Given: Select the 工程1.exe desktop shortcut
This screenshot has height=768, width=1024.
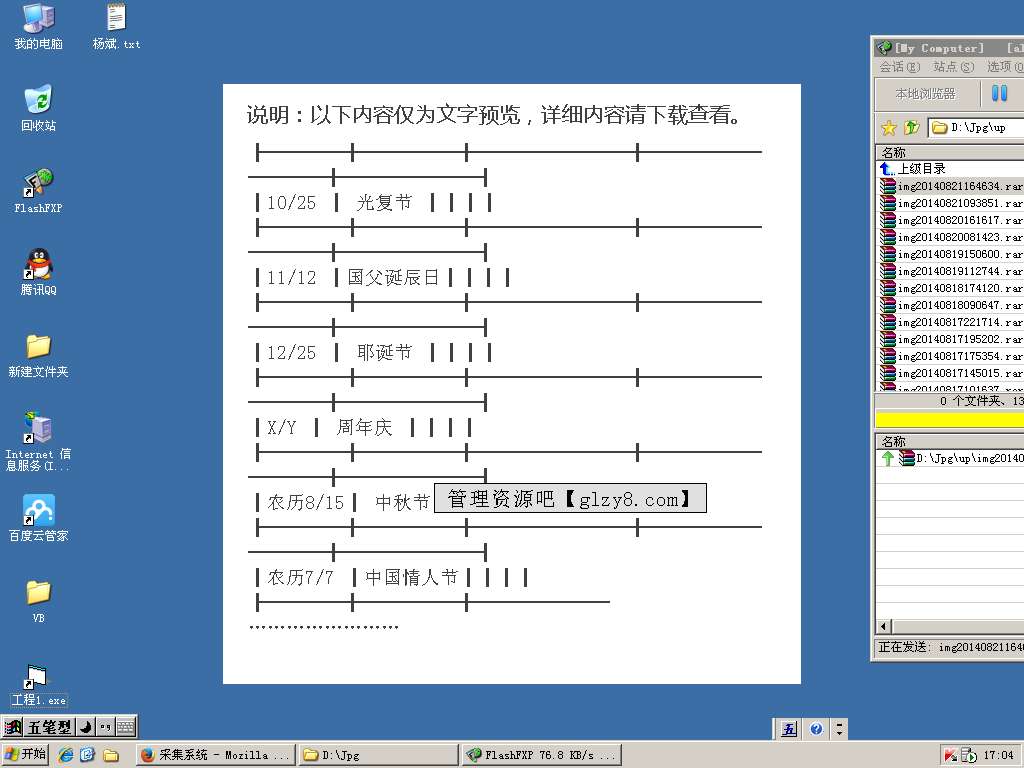Looking at the screenshot, I should 38,686.
